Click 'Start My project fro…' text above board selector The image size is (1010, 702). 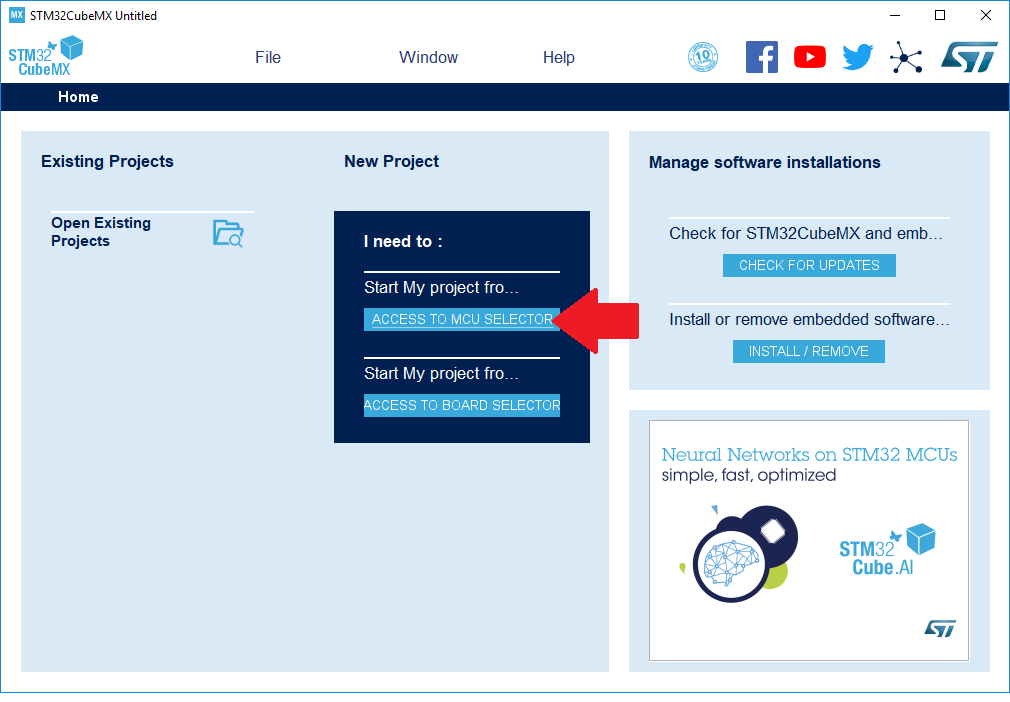coord(441,374)
